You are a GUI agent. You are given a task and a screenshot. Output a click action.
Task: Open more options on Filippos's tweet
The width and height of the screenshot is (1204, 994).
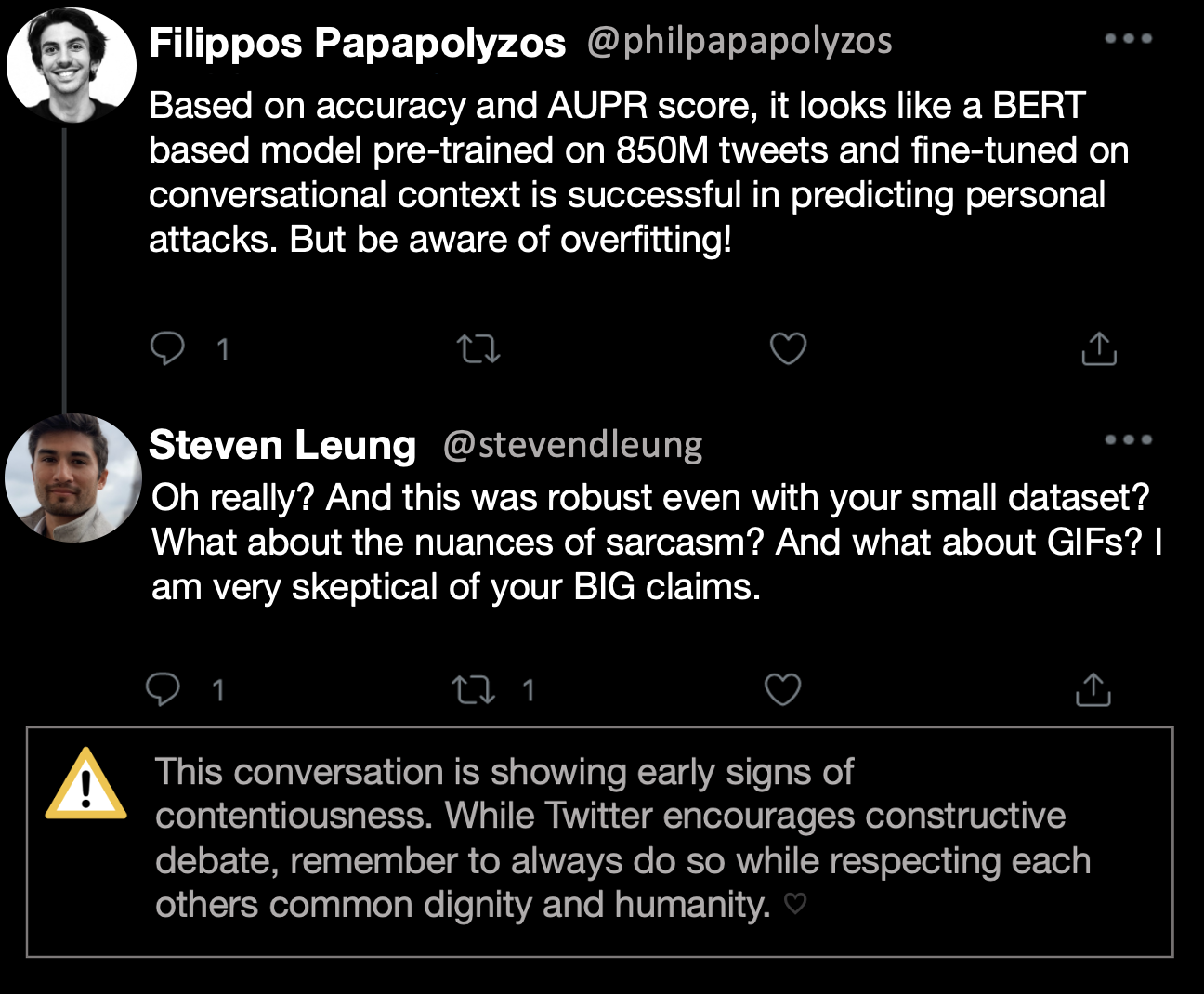click(1128, 39)
